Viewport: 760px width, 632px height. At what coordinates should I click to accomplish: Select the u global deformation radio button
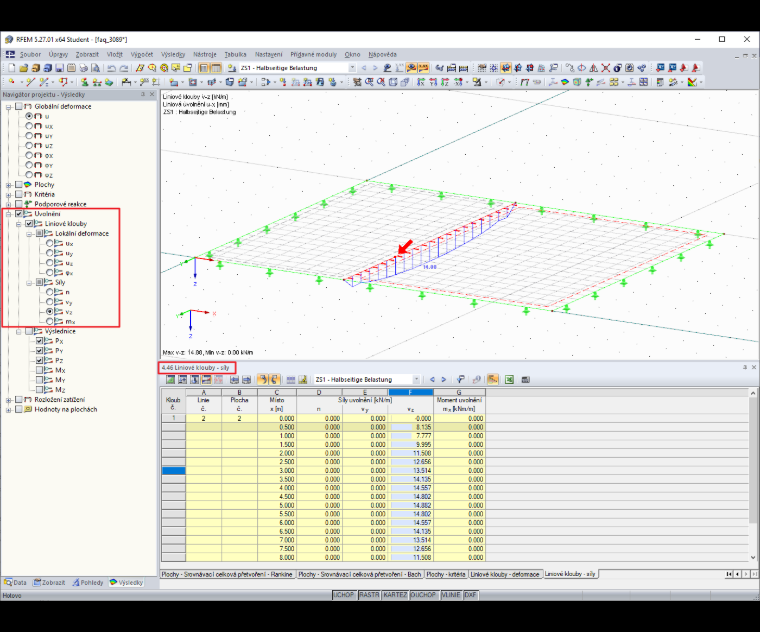tap(29, 116)
